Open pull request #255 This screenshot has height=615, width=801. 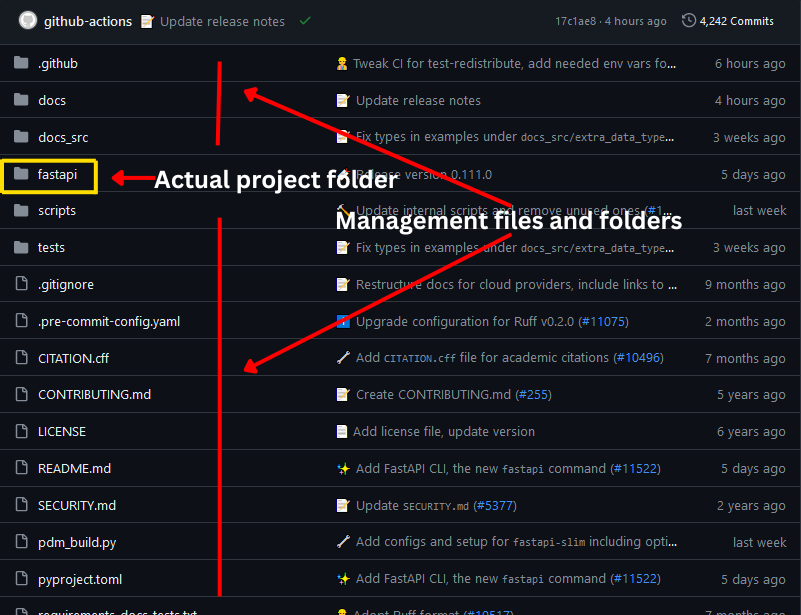pyautogui.click(x=533, y=394)
